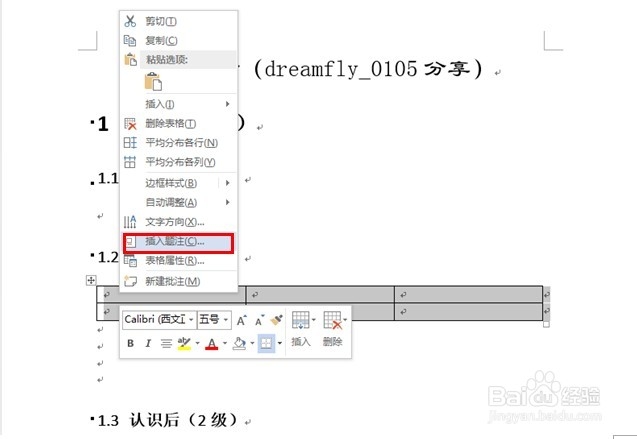This screenshot has width=637, height=439.
Task: Expand the Border Styles (边框样式) submenu arrow
Action: pos(228,183)
